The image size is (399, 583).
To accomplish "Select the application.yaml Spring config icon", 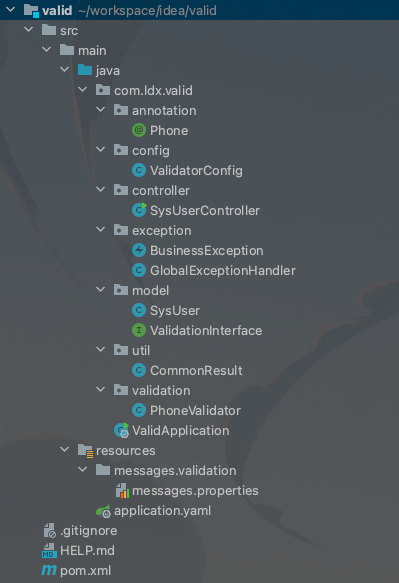I will pyautogui.click(x=103, y=511).
